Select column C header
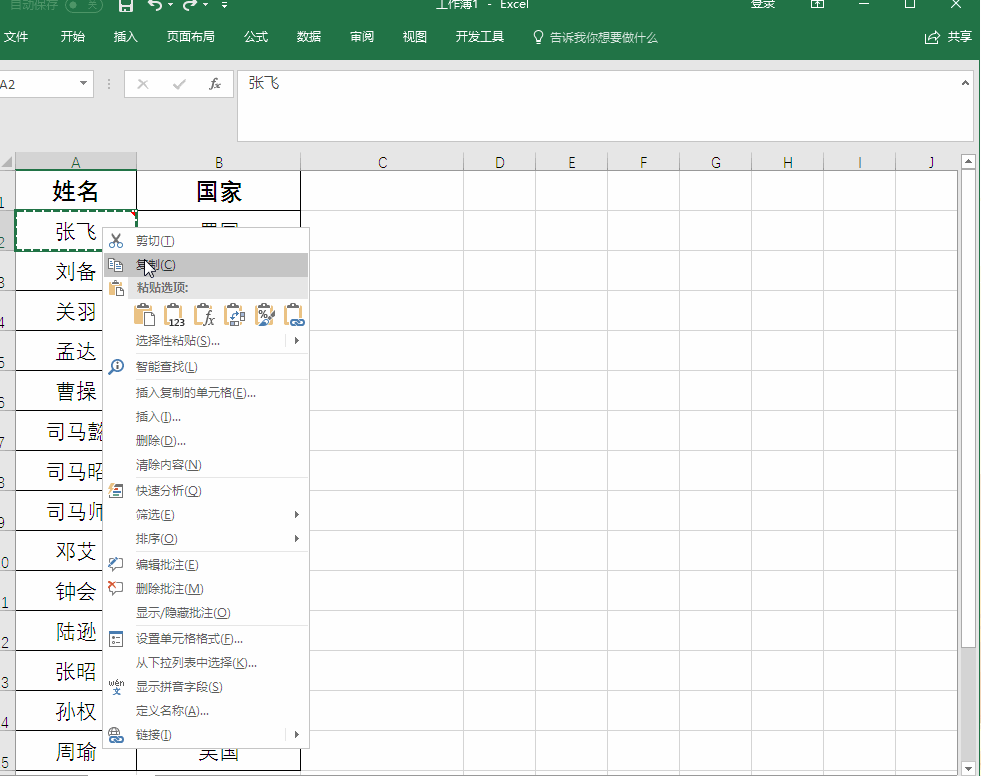 382,162
